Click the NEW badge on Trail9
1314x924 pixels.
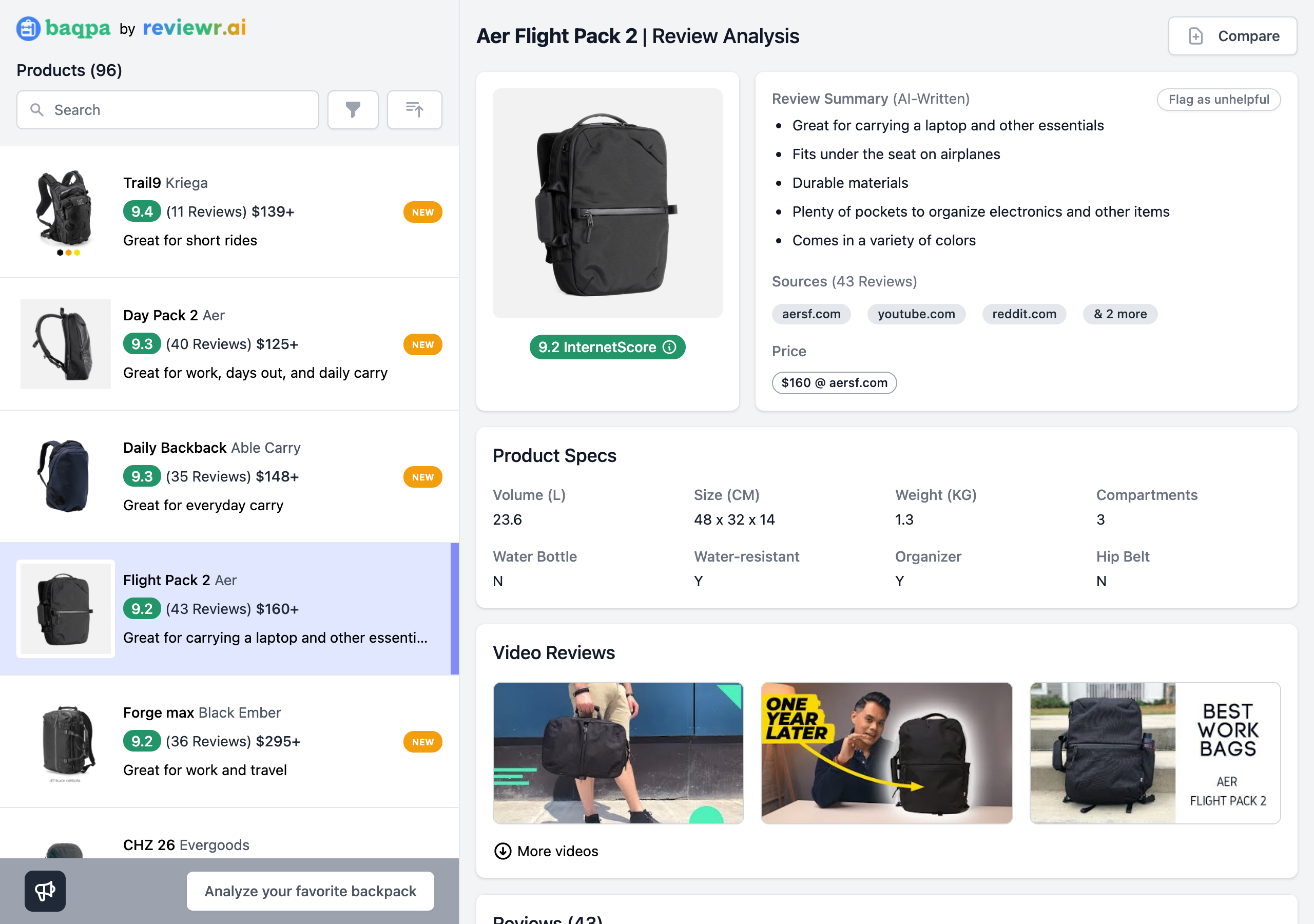tap(422, 212)
